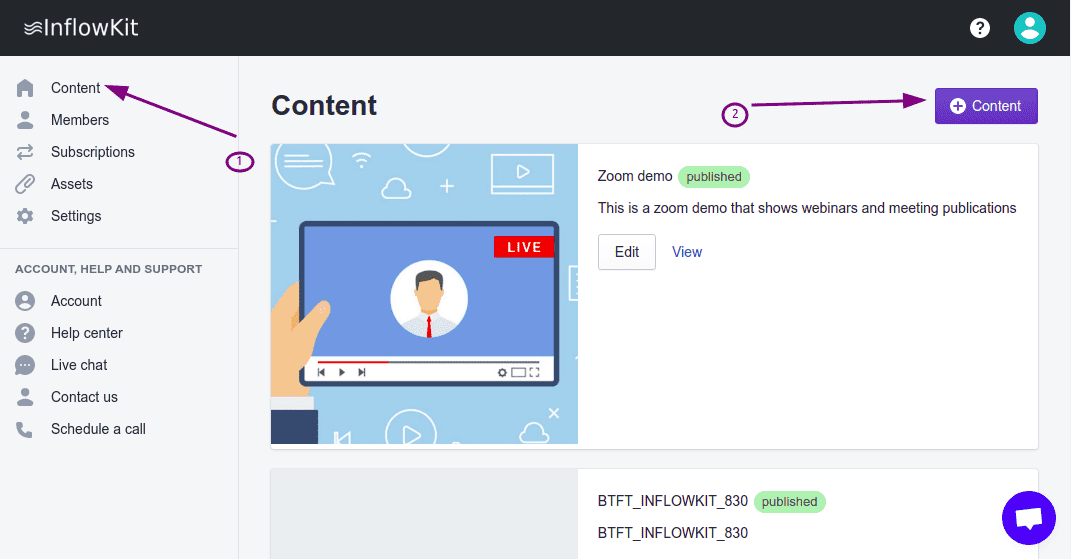Open the View link for Zoom demo
This screenshot has width=1071, height=559.
[687, 252]
